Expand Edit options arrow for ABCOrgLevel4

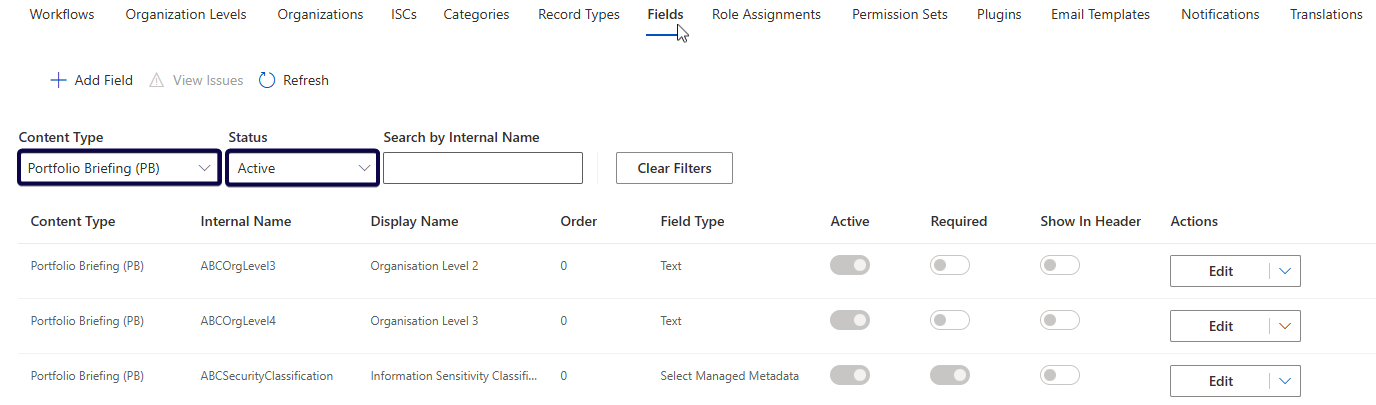[x=1285, y=326]
